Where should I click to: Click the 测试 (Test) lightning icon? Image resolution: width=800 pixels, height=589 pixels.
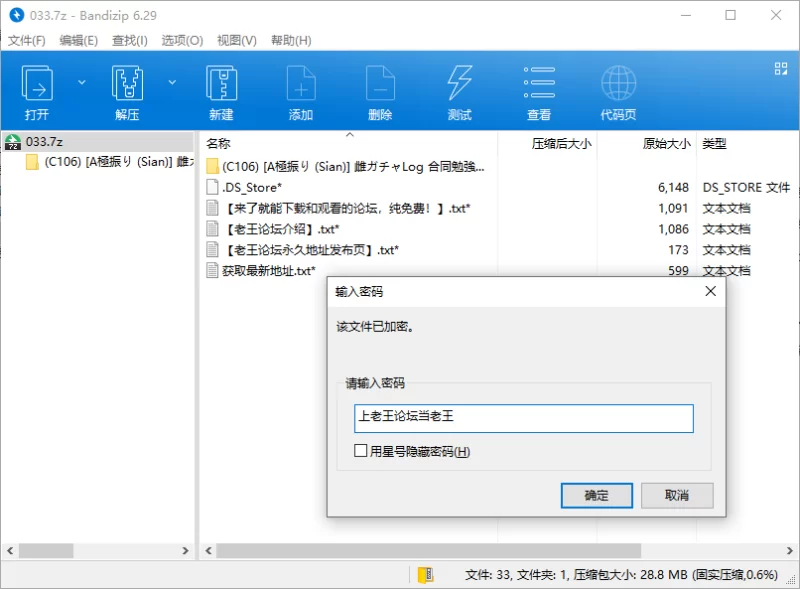pyautogui.click(x=459, y=83)
